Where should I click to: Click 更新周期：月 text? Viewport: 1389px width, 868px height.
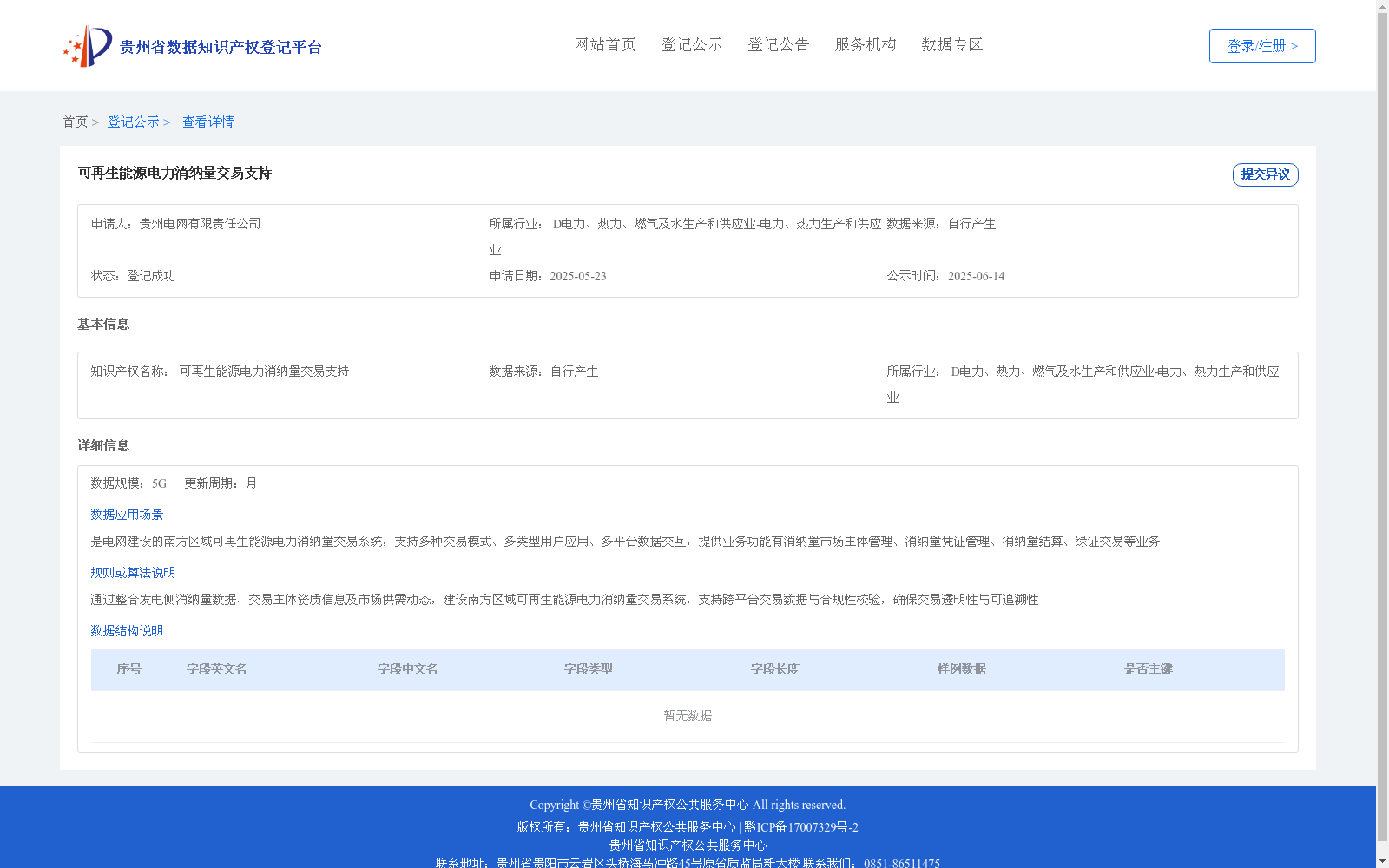pos(221,483)
